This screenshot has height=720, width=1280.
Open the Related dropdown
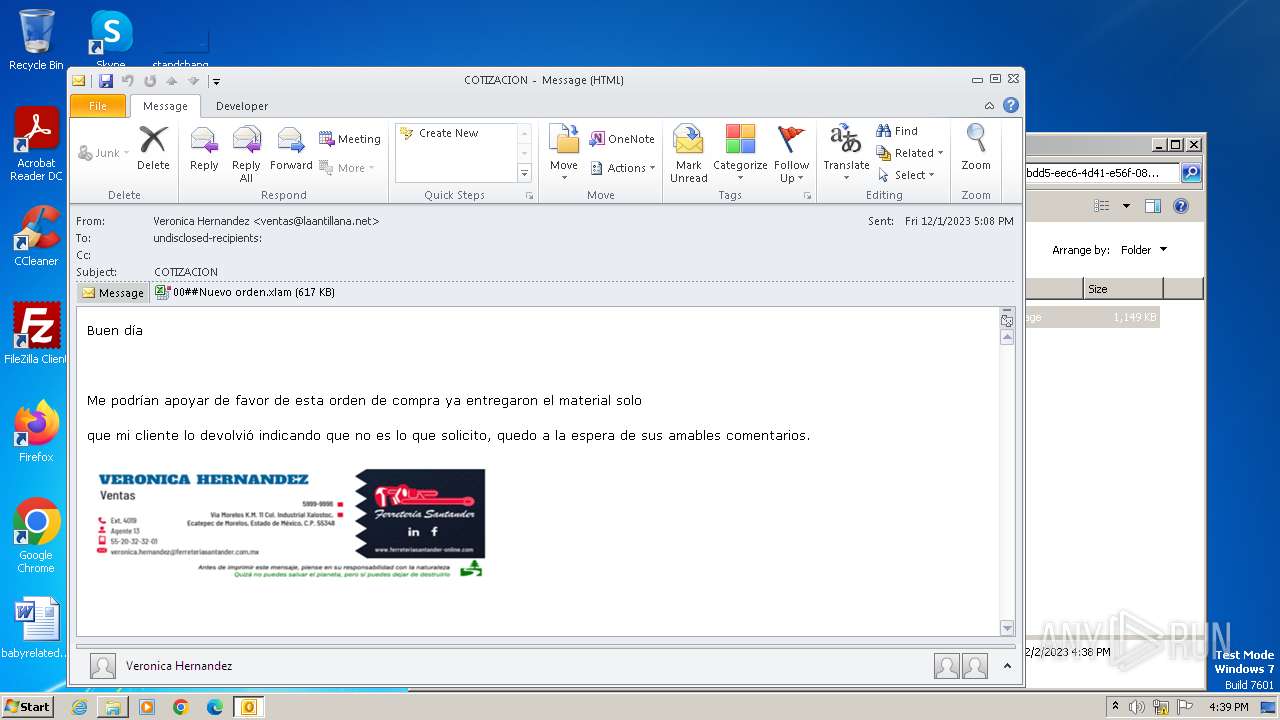(910, 153)
